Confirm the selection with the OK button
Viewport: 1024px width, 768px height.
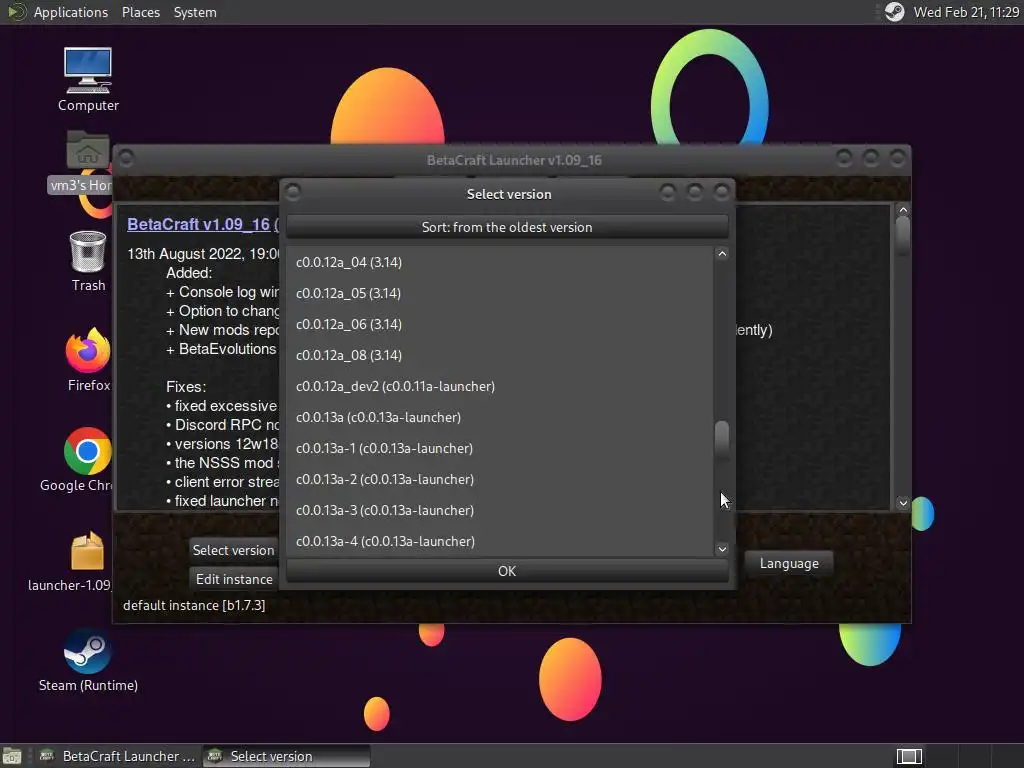[x=507, y=571]
